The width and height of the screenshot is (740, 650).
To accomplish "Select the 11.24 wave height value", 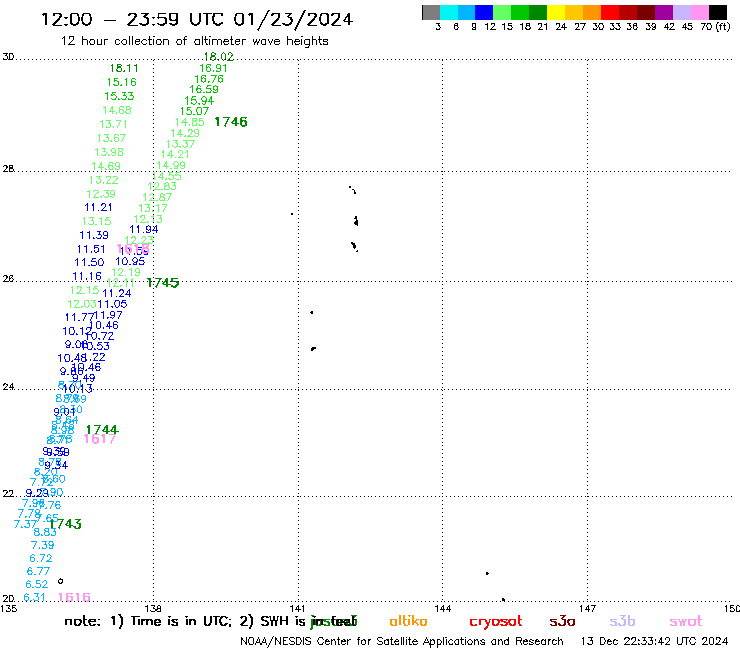I will point(117,294).
